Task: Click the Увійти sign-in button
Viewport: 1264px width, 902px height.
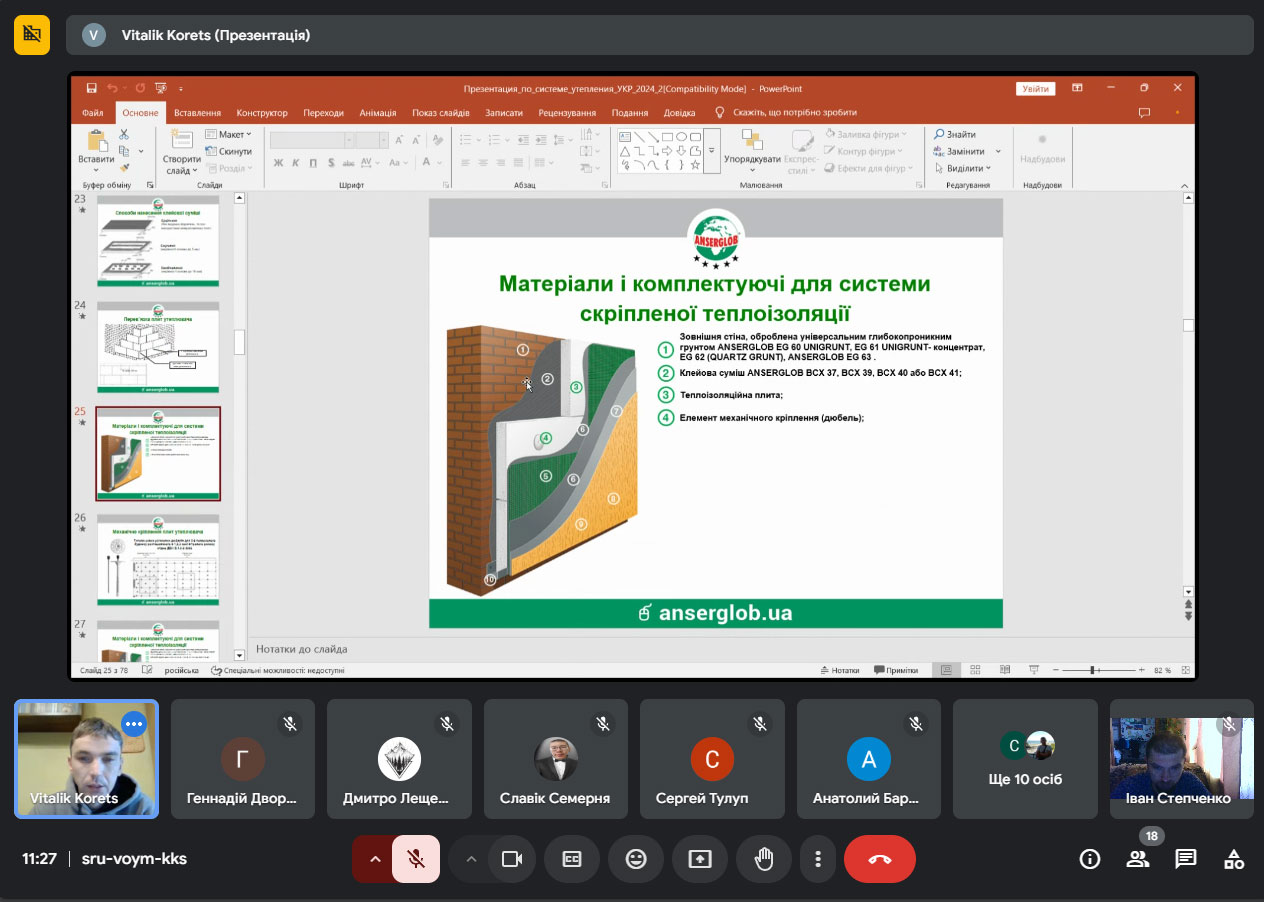Action: pyautogui.click(x=1035, y=88)
